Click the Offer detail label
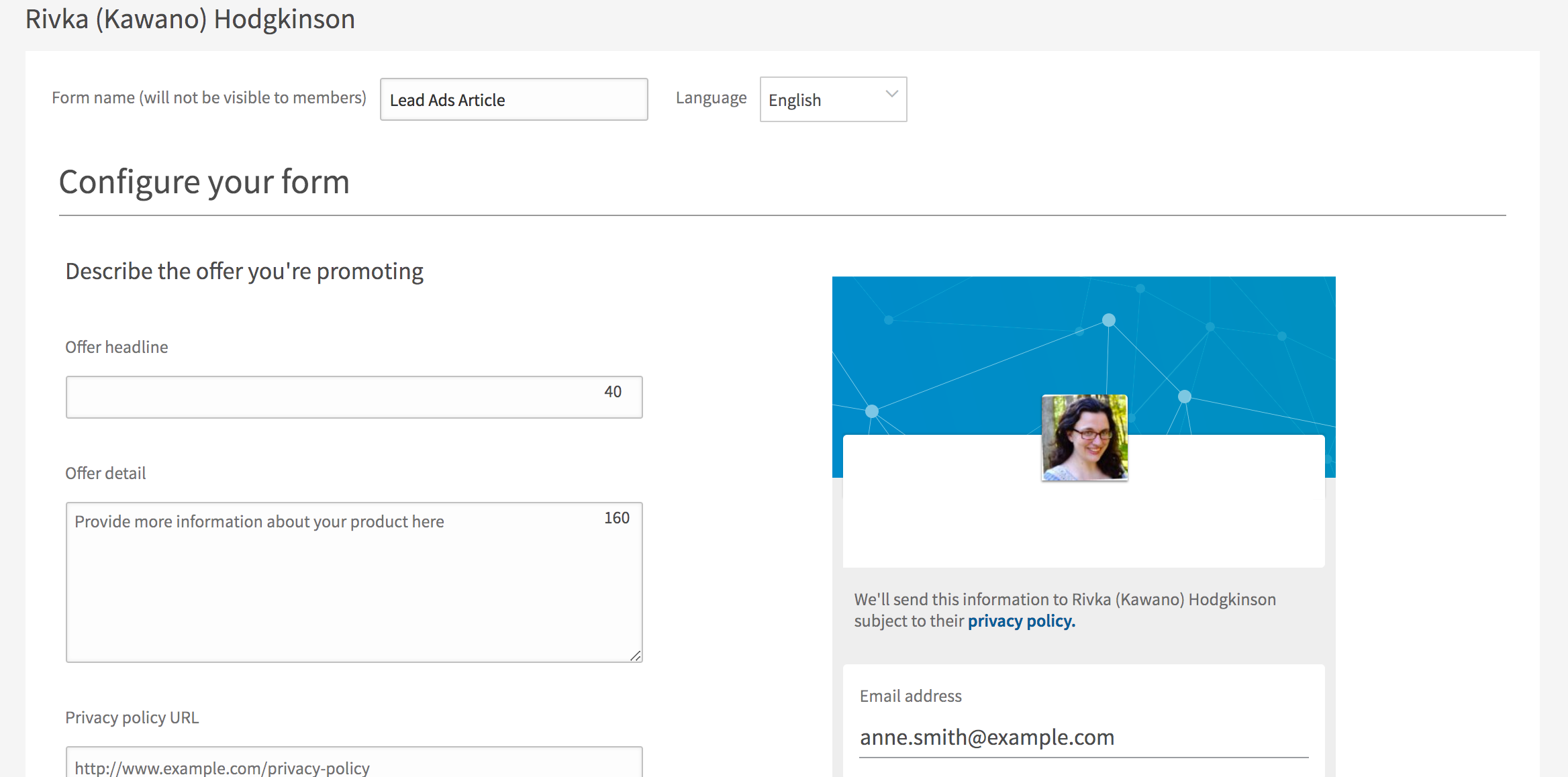Screen dimensions: 1568x777 (105, 473)
